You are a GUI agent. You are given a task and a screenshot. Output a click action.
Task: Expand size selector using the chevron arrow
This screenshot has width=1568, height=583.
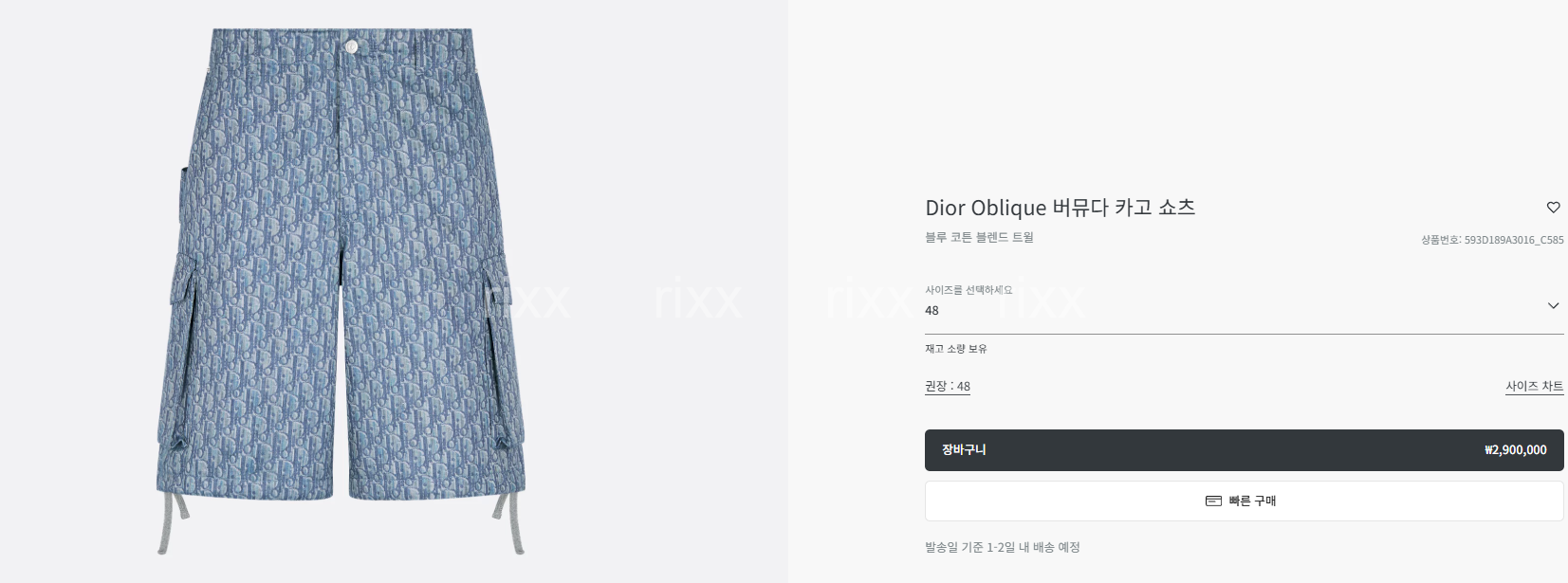point(1553,305)
